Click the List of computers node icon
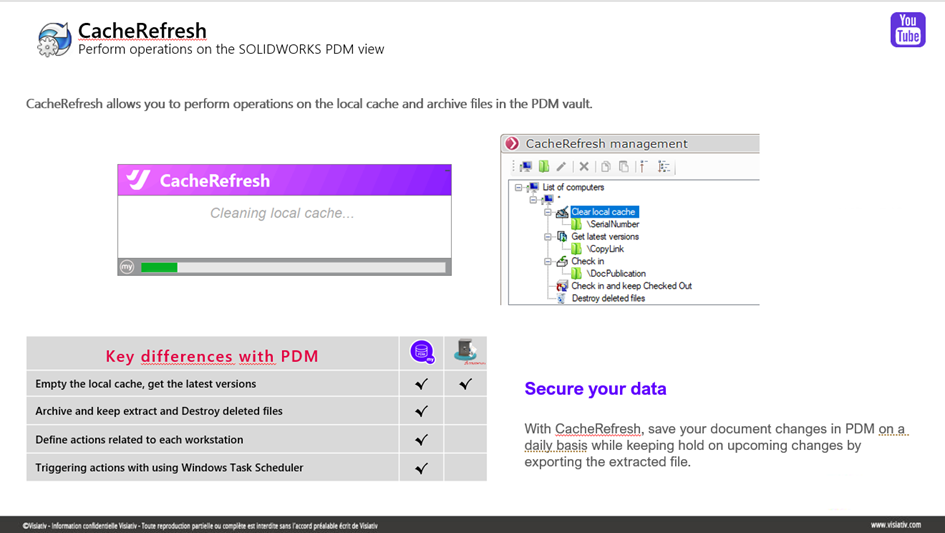Screen dimensions: 945x533 coord(533,188)
